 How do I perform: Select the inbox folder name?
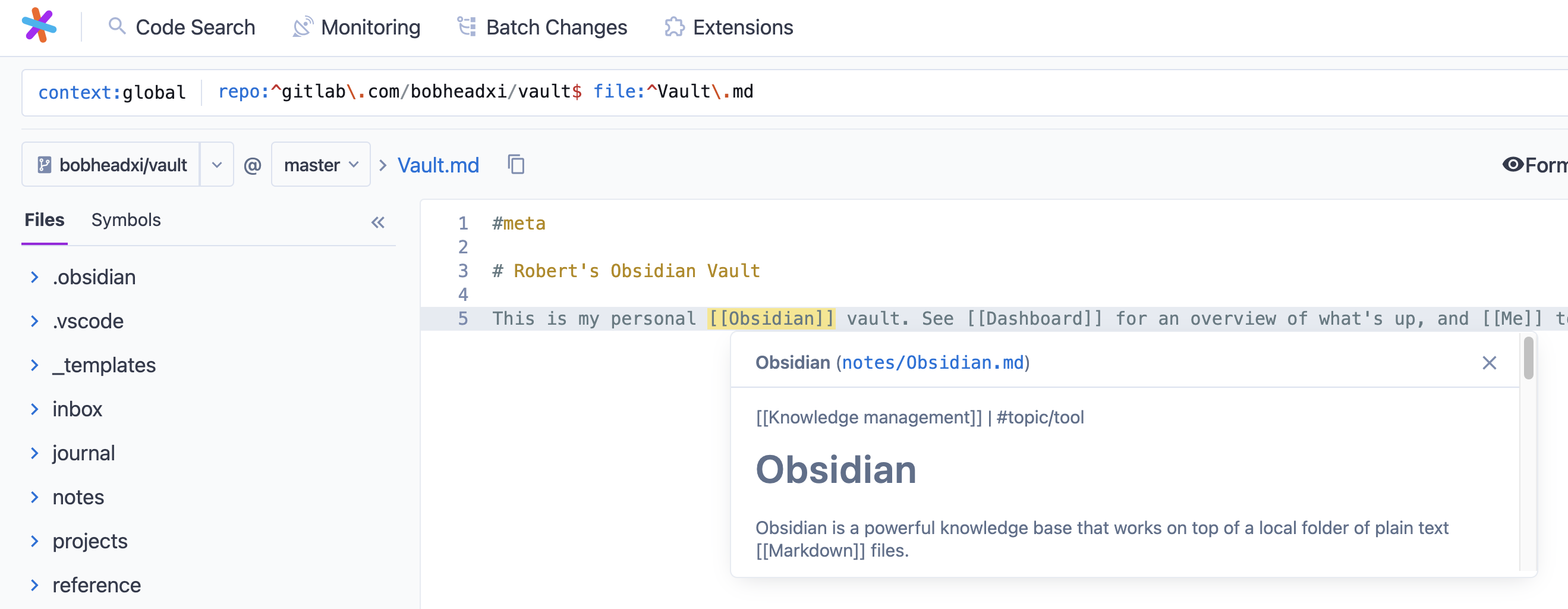77,409
